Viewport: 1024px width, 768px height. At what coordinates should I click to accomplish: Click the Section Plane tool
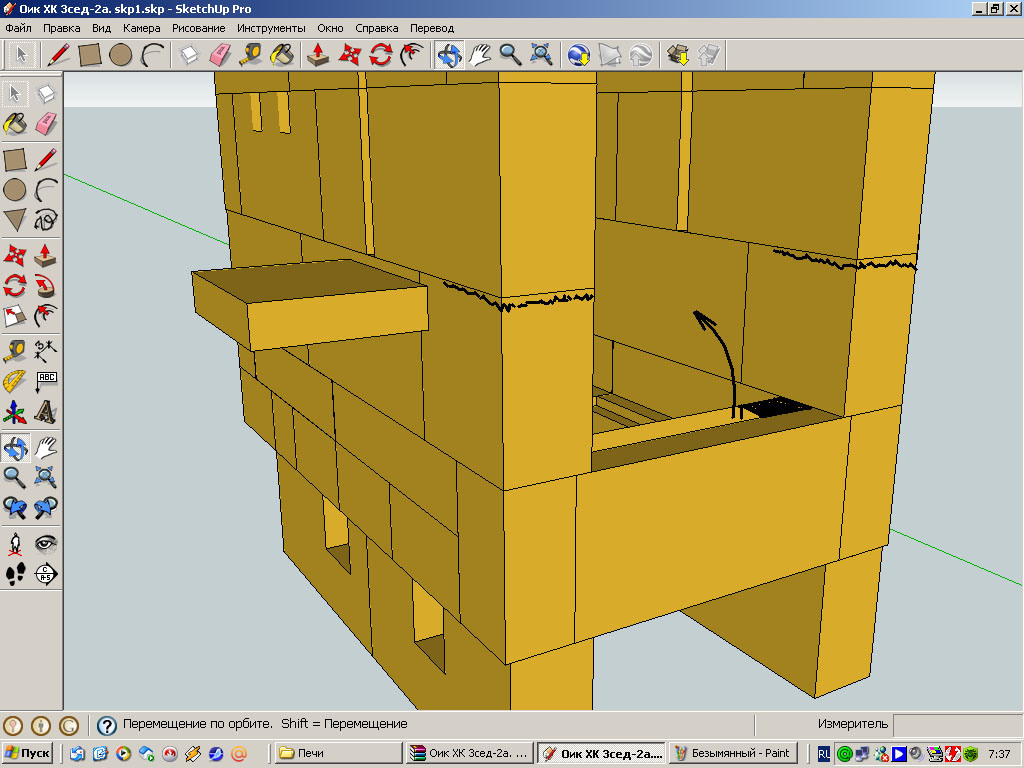[45, 574]
